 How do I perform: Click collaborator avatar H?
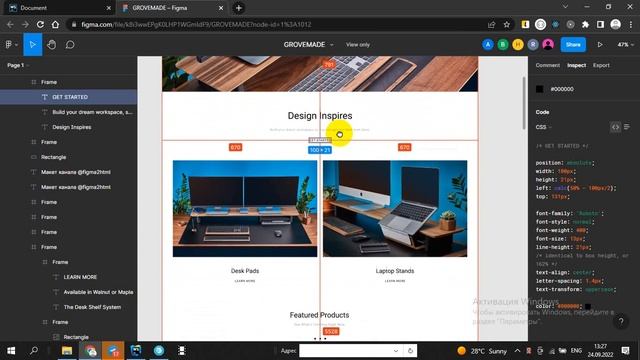coord(518,44)
